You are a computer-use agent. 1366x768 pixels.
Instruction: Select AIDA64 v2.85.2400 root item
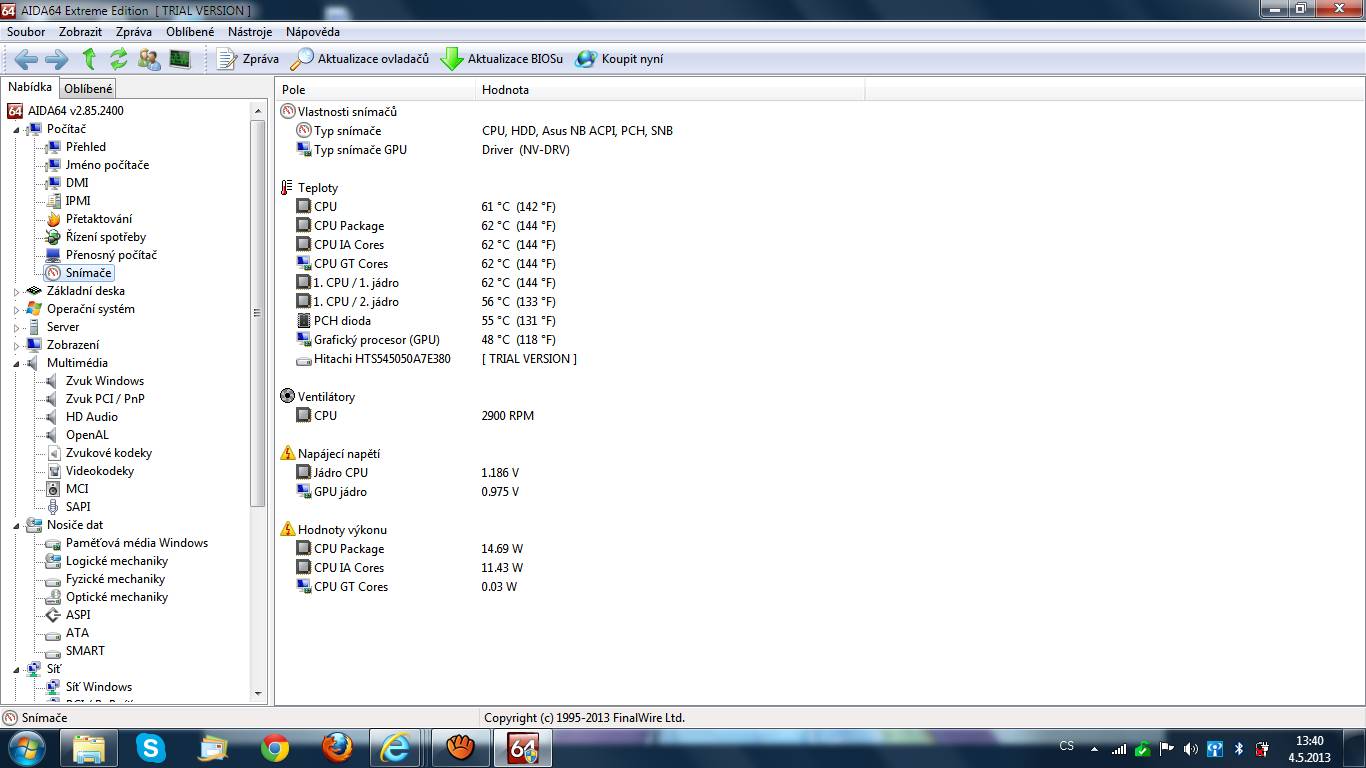[75, 111]
